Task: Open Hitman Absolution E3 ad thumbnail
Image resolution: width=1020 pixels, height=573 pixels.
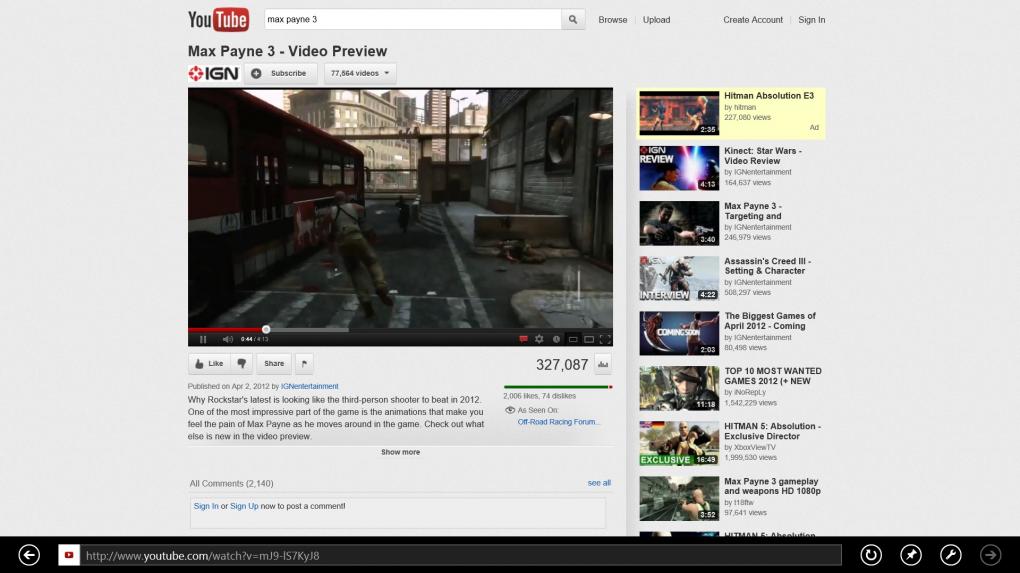Action: point(678,113)
